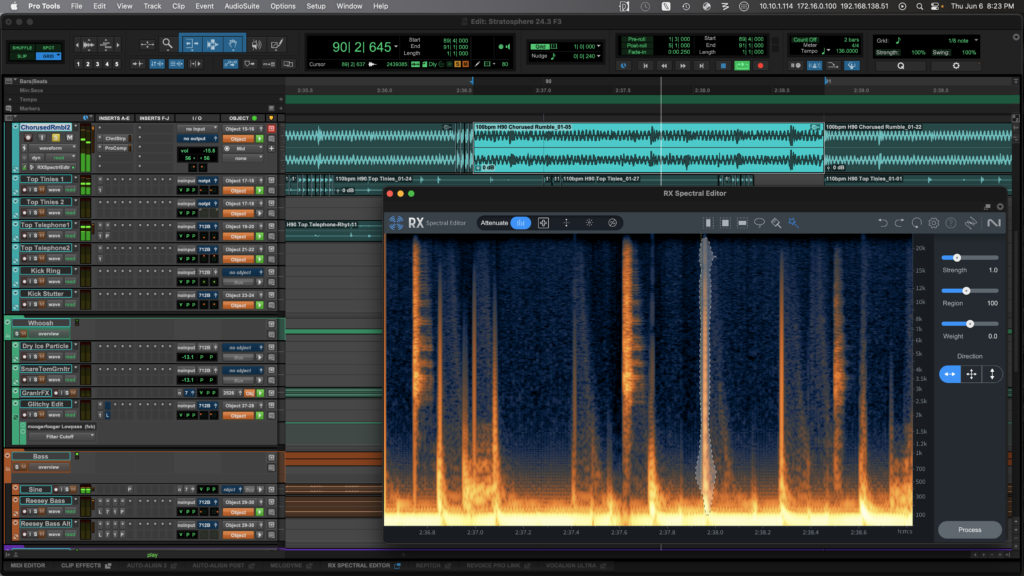Select the horizontal Direction option
The width and height of the screenshot is (1024, 576).
[950, 374]
